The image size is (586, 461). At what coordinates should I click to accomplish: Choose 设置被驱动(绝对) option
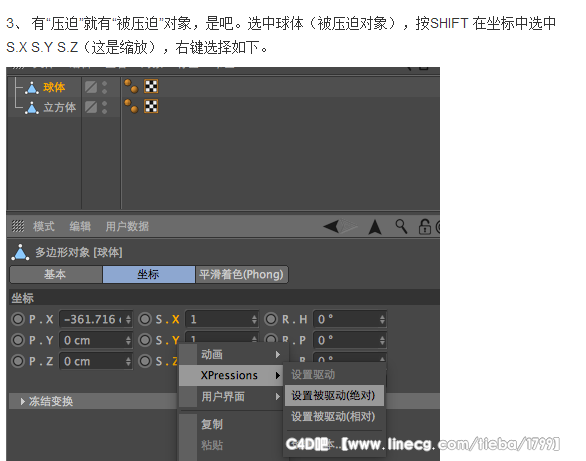point(334,396)
